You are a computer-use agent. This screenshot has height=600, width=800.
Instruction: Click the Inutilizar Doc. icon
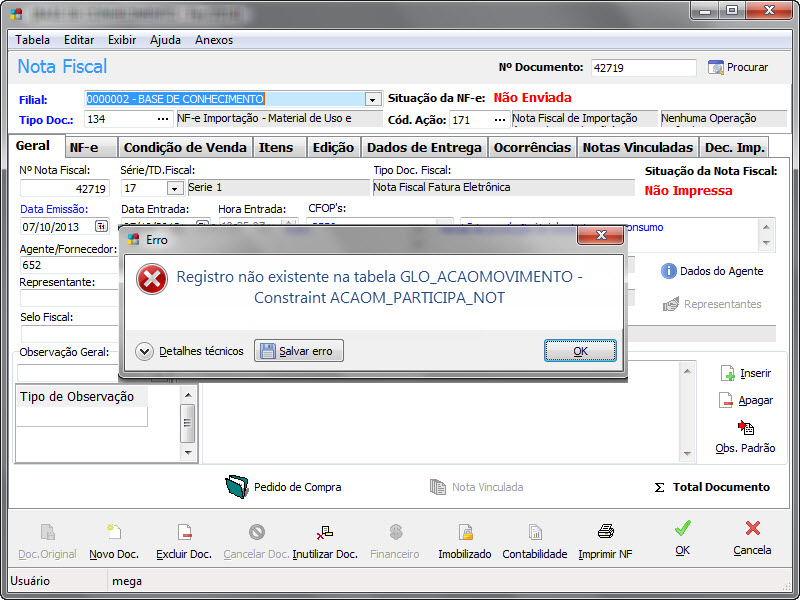(x=325, y=532)
